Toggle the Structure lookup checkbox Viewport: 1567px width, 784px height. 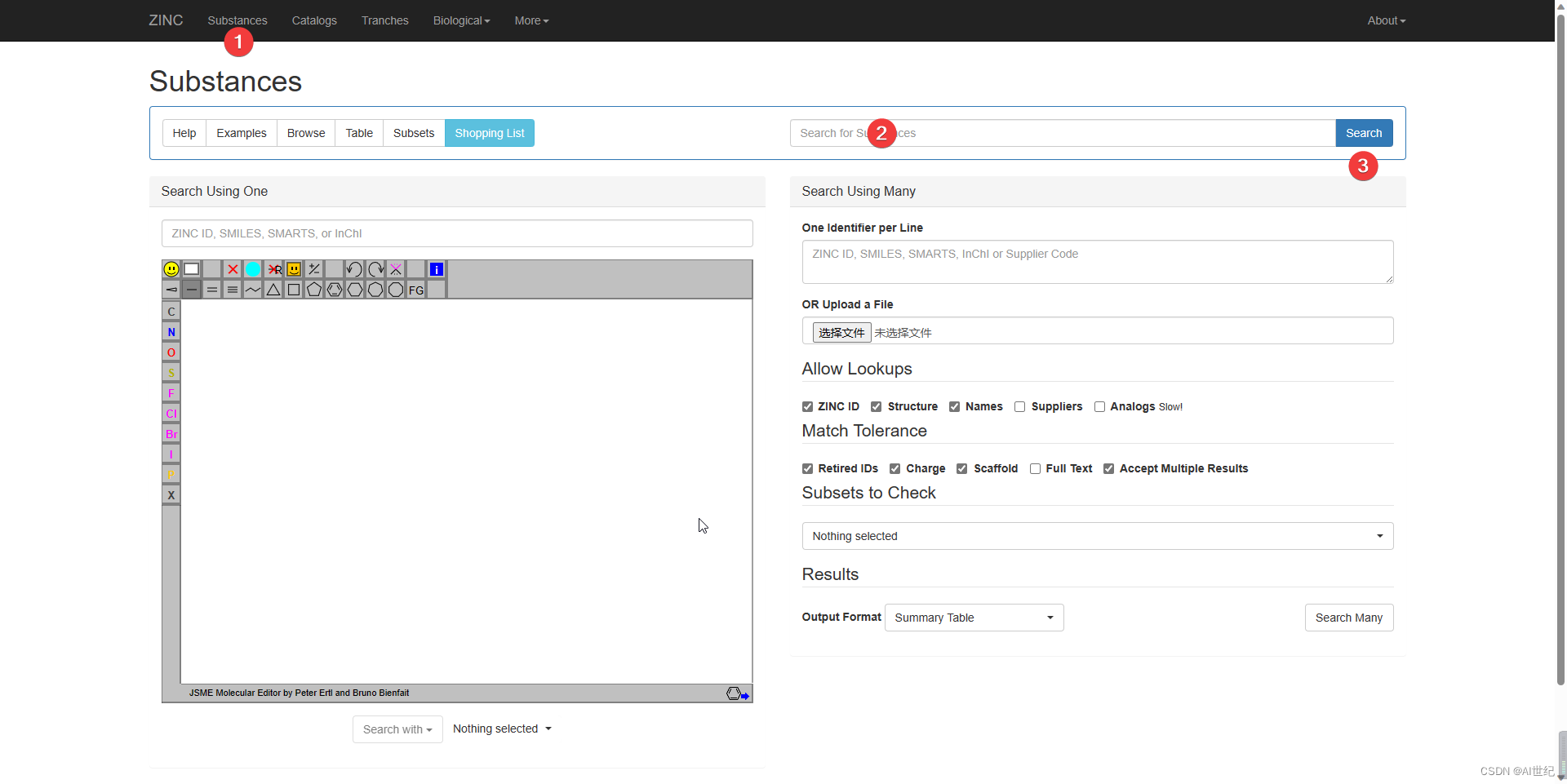(876, 406)
